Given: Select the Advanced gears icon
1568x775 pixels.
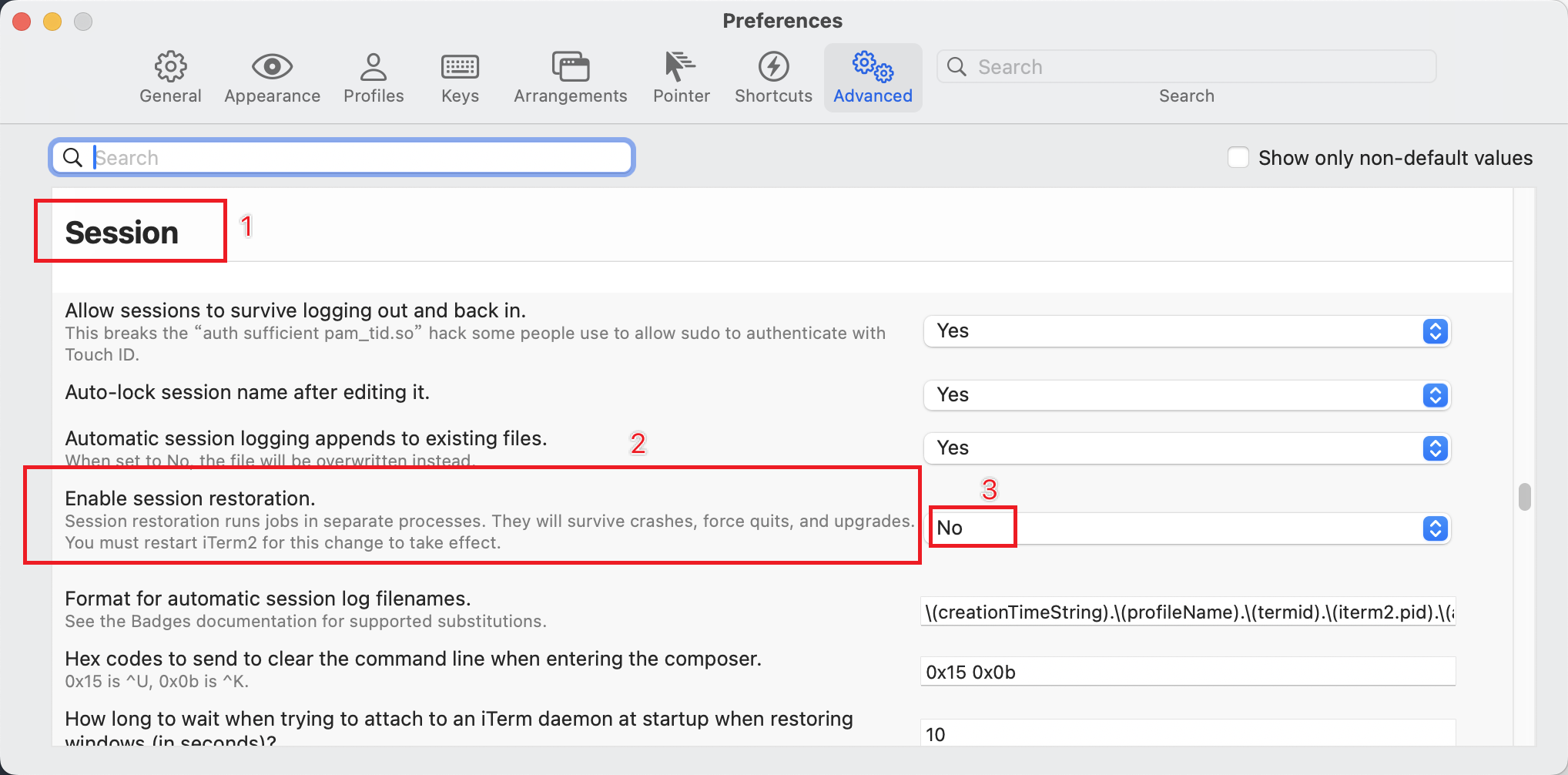Looking at the screenshot, I should click(x=873, y=66).
